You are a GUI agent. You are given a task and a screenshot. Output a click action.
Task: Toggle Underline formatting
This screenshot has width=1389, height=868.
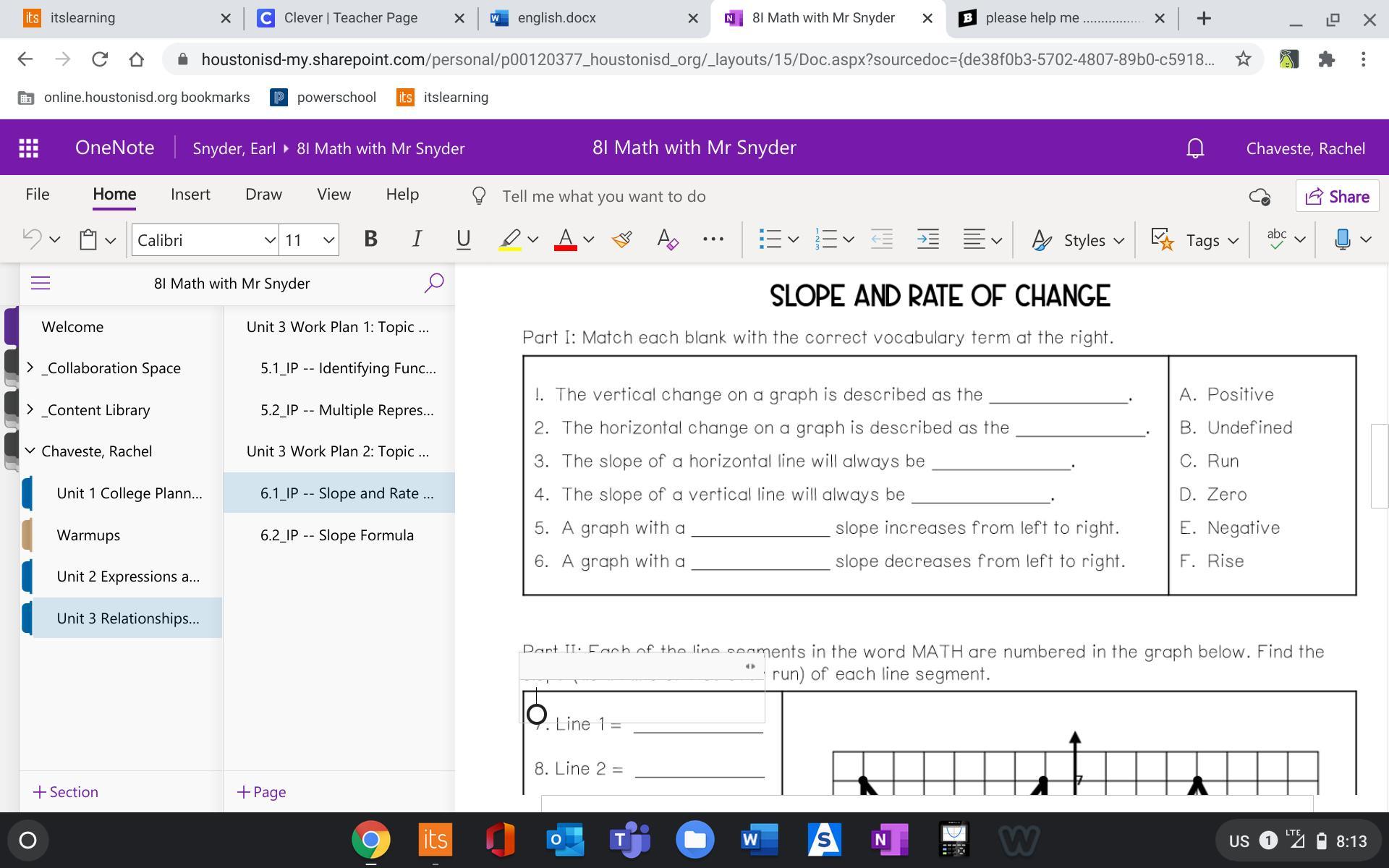(463, 239)
